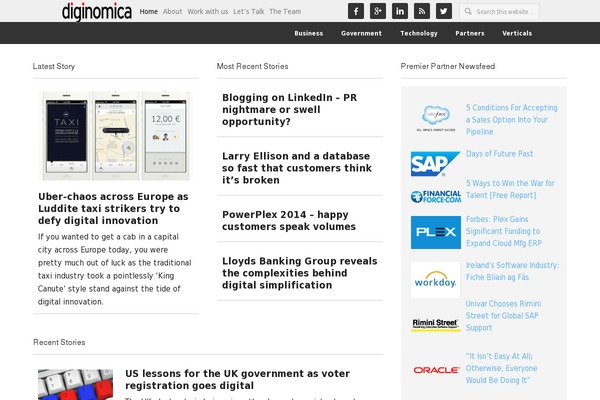Open Ireland's Software Industry link
Screen dimensions: 600x400
[512, 271]
